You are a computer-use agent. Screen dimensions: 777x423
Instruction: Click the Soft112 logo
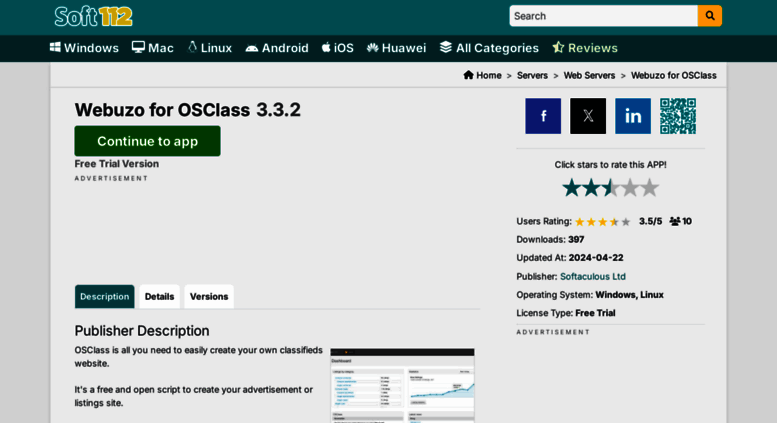pyautogui.click(x=93, y=16)
